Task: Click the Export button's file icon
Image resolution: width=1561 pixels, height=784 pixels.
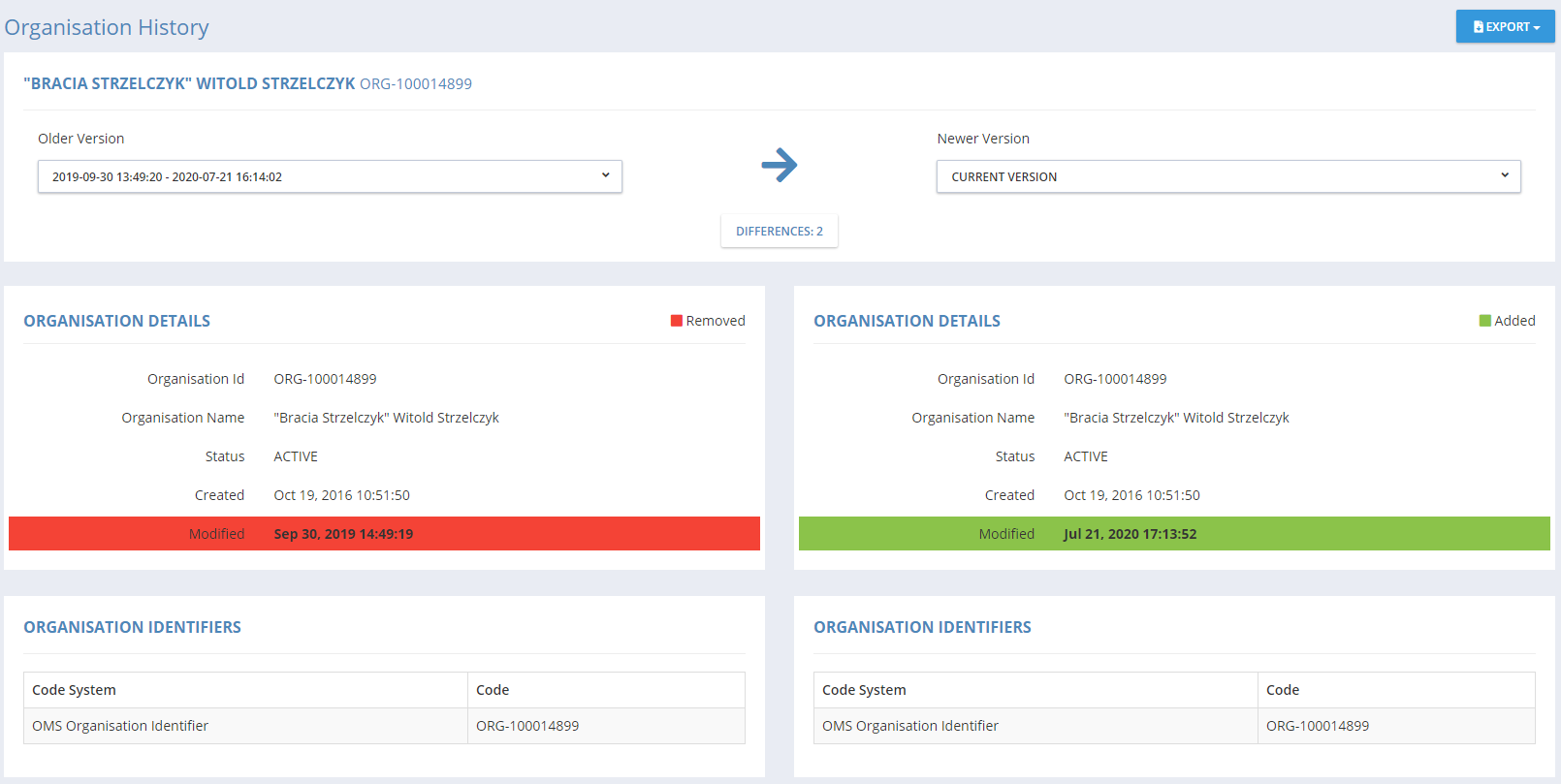Action: coord(1479,27)
